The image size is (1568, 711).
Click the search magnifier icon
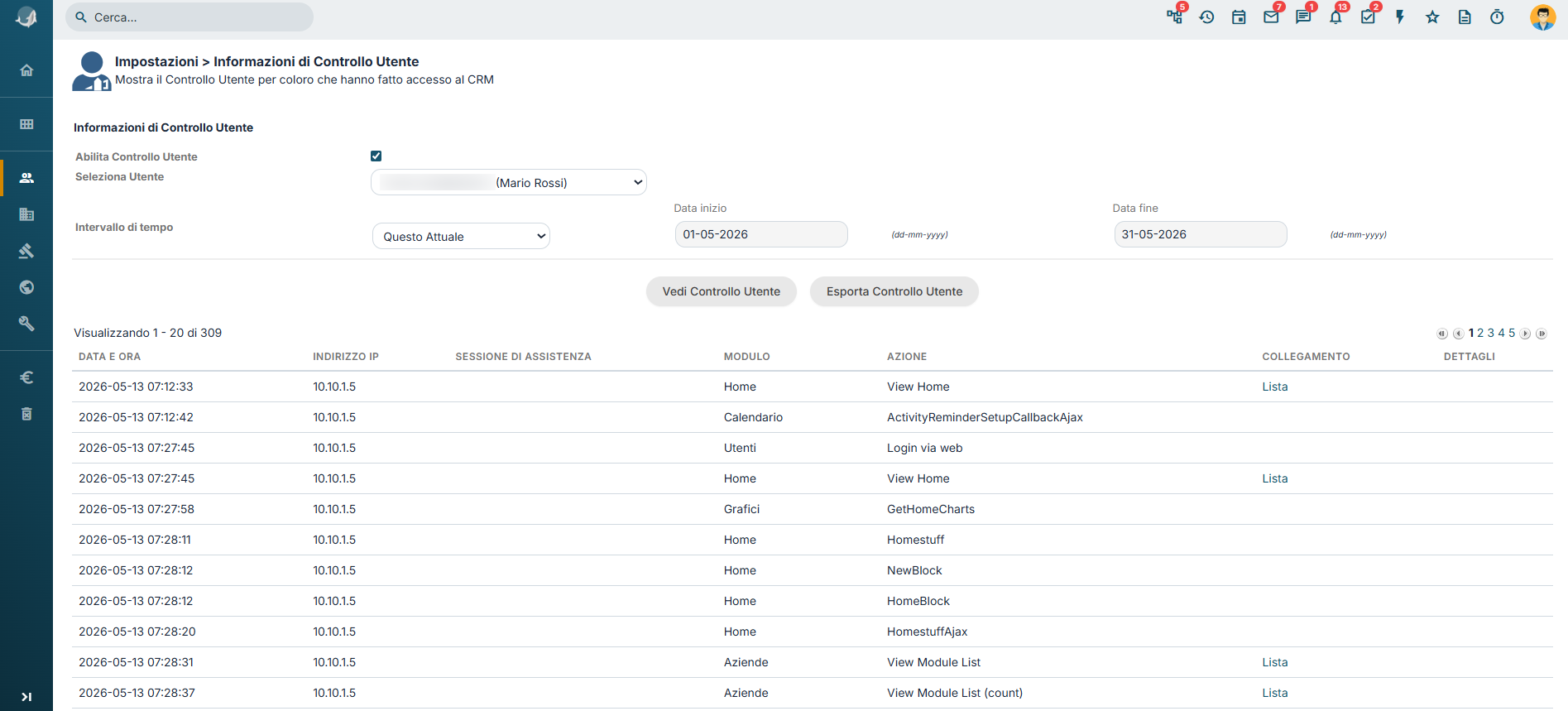81,17
